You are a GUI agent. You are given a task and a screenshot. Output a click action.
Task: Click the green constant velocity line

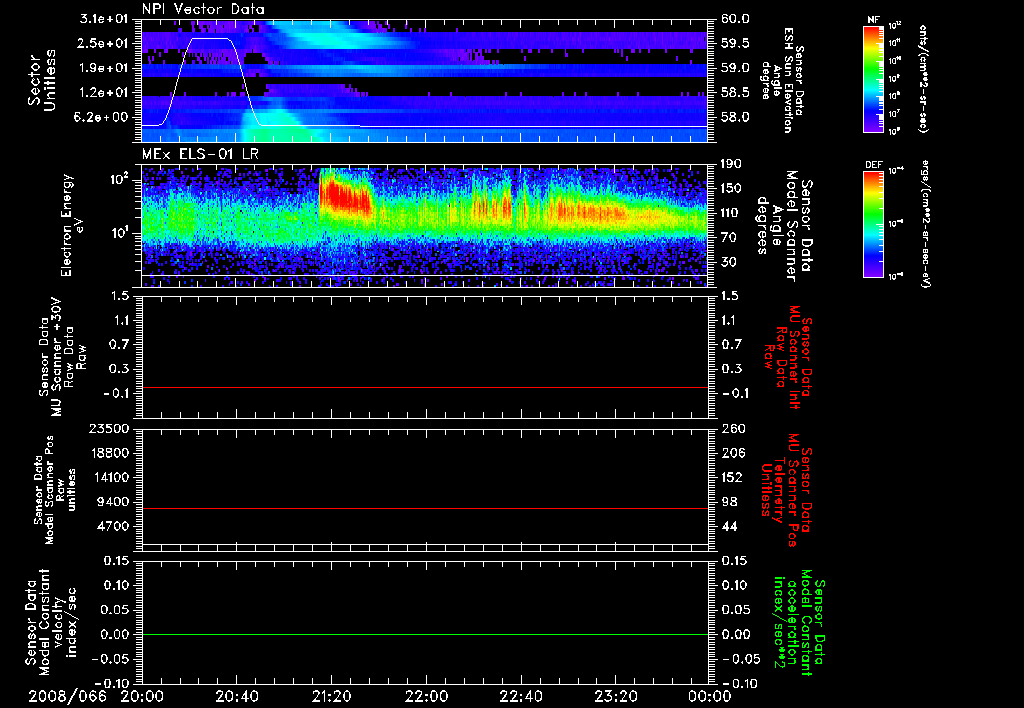[x=425, y=635]
